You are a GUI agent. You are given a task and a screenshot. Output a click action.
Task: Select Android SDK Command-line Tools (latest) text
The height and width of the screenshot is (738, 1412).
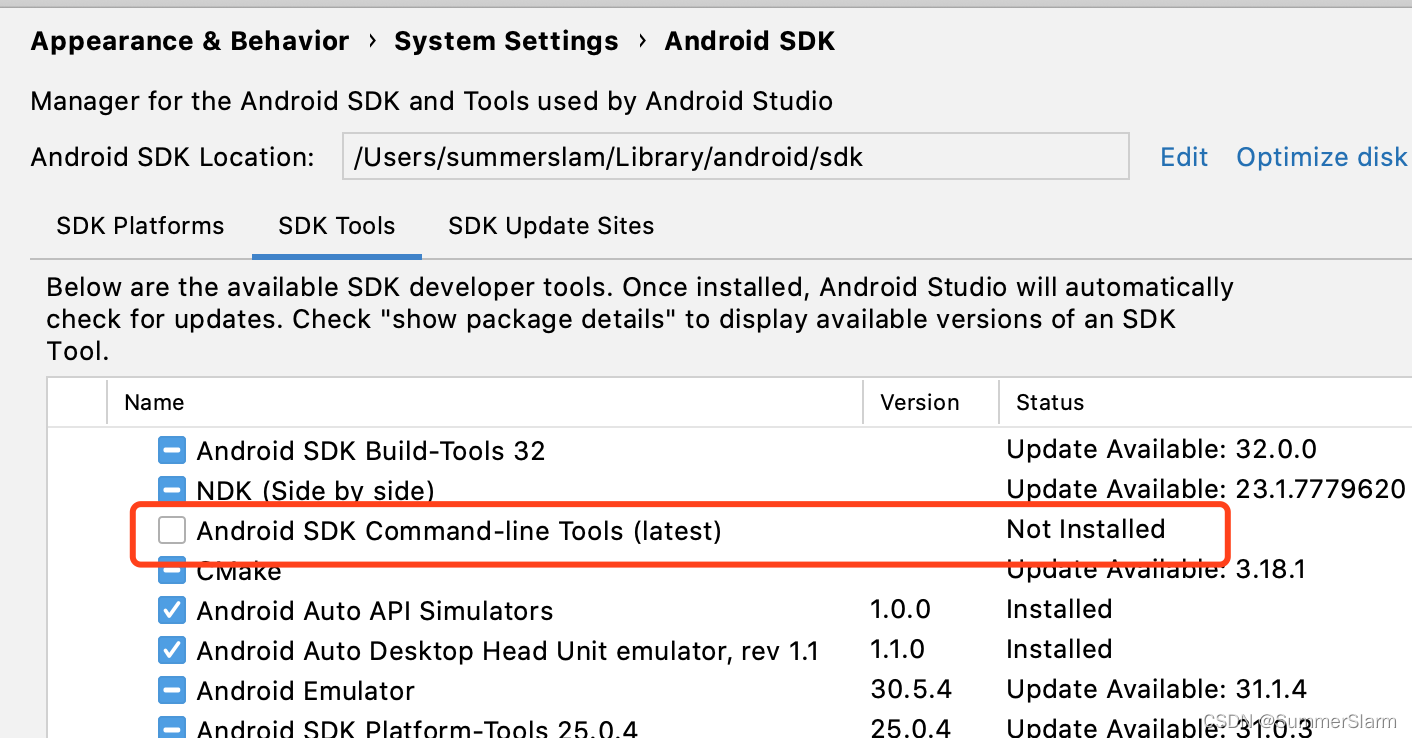click(x=459, y=531)
